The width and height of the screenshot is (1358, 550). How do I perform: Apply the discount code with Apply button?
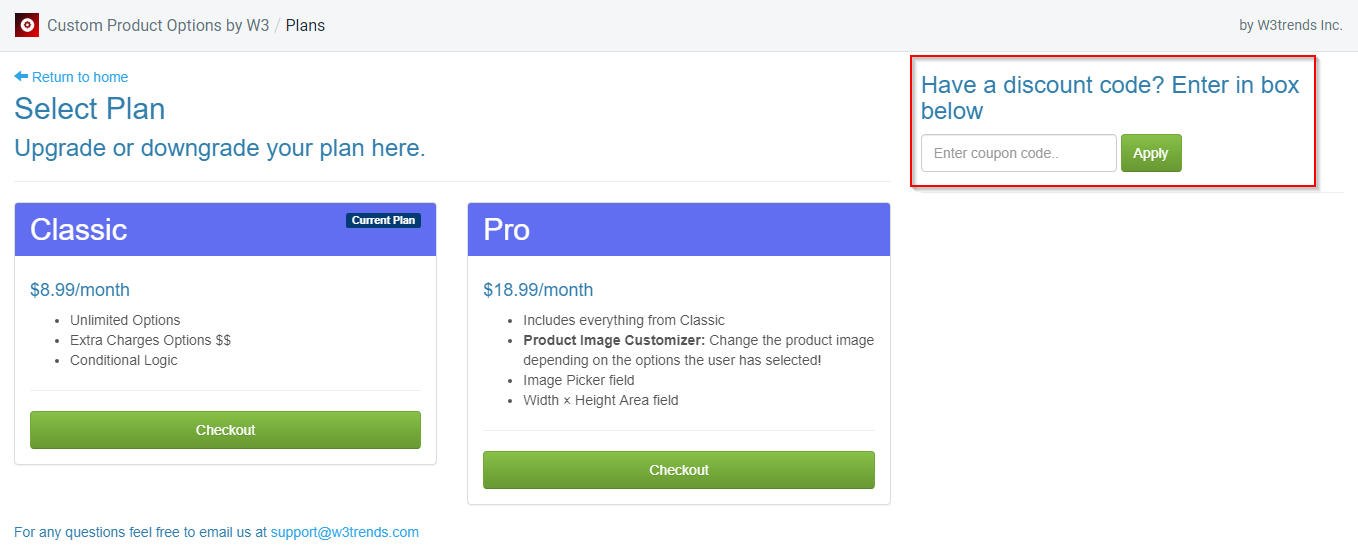(1151, 153)
